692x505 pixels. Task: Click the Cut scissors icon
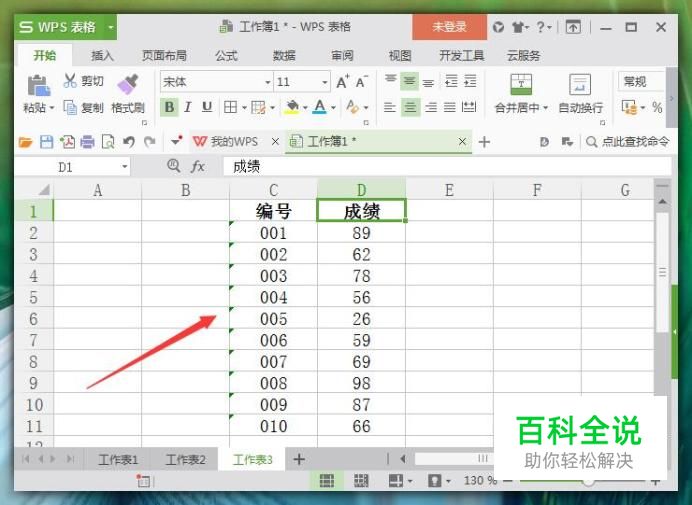click(x=70, y=81)
